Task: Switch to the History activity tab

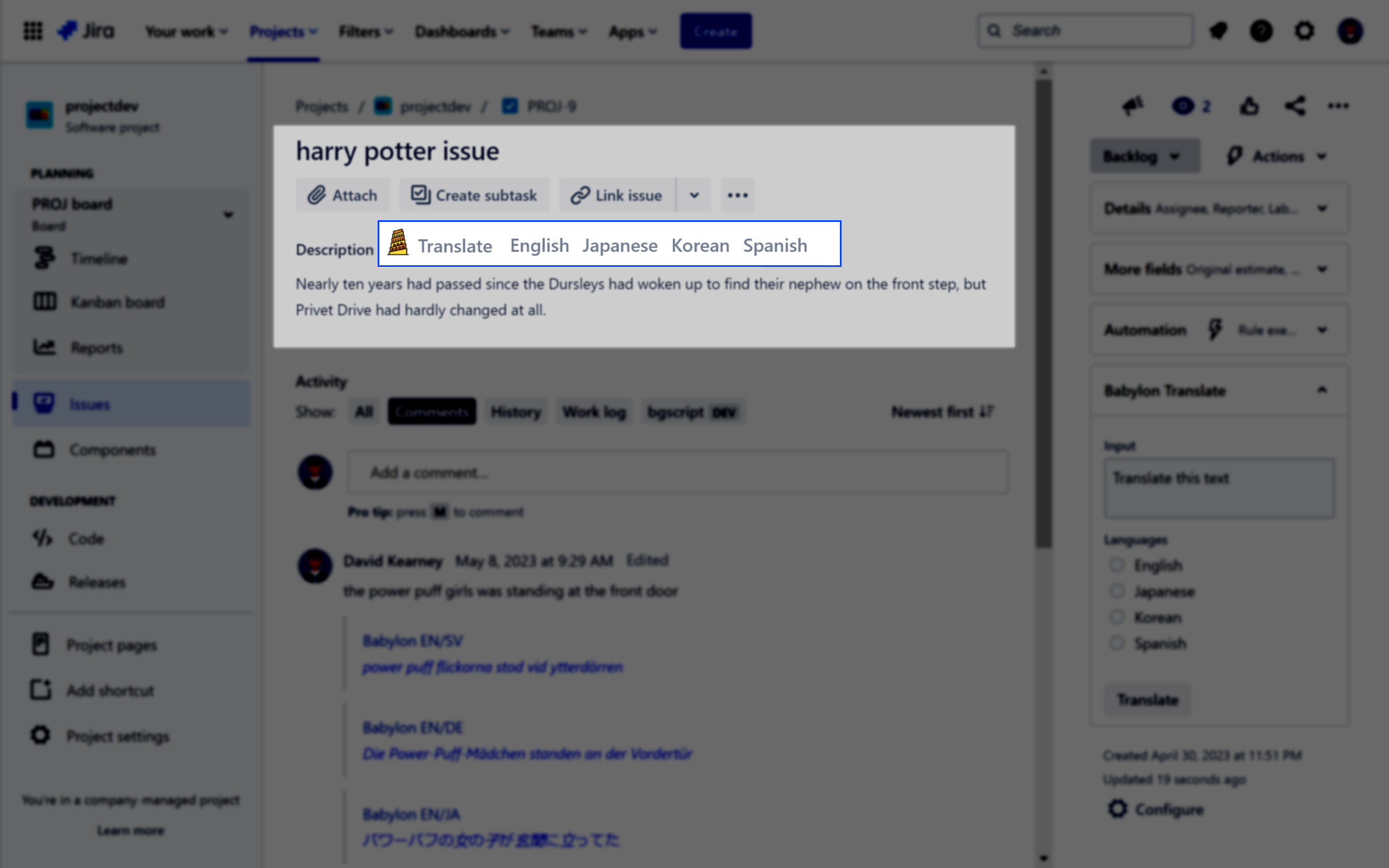Action: tap(515, 412)
